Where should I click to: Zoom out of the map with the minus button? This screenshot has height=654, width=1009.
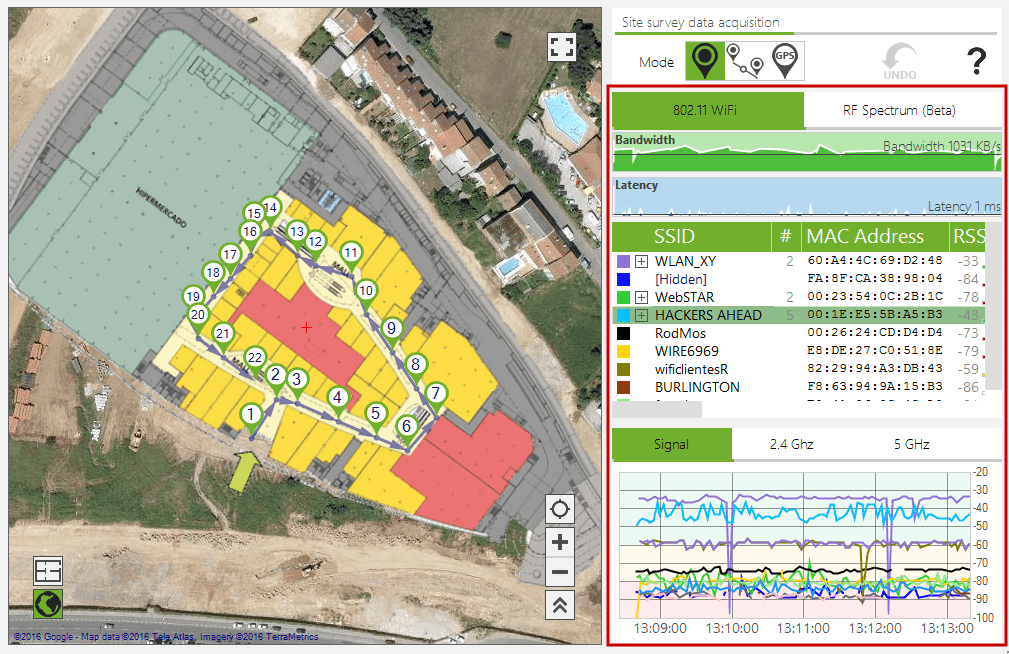point(560,573)
